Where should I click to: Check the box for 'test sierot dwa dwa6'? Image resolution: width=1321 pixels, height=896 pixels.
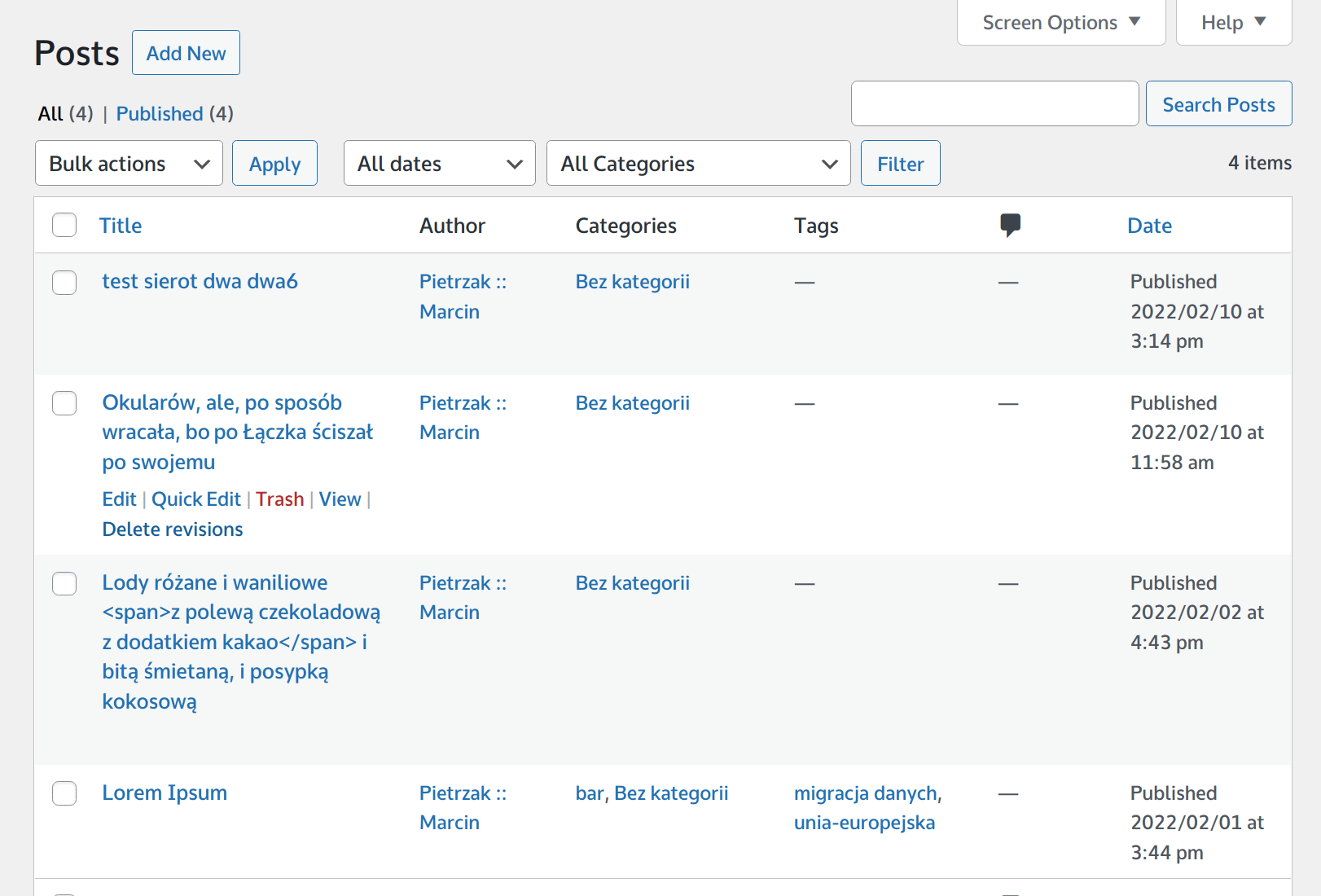tap(64, 283)
